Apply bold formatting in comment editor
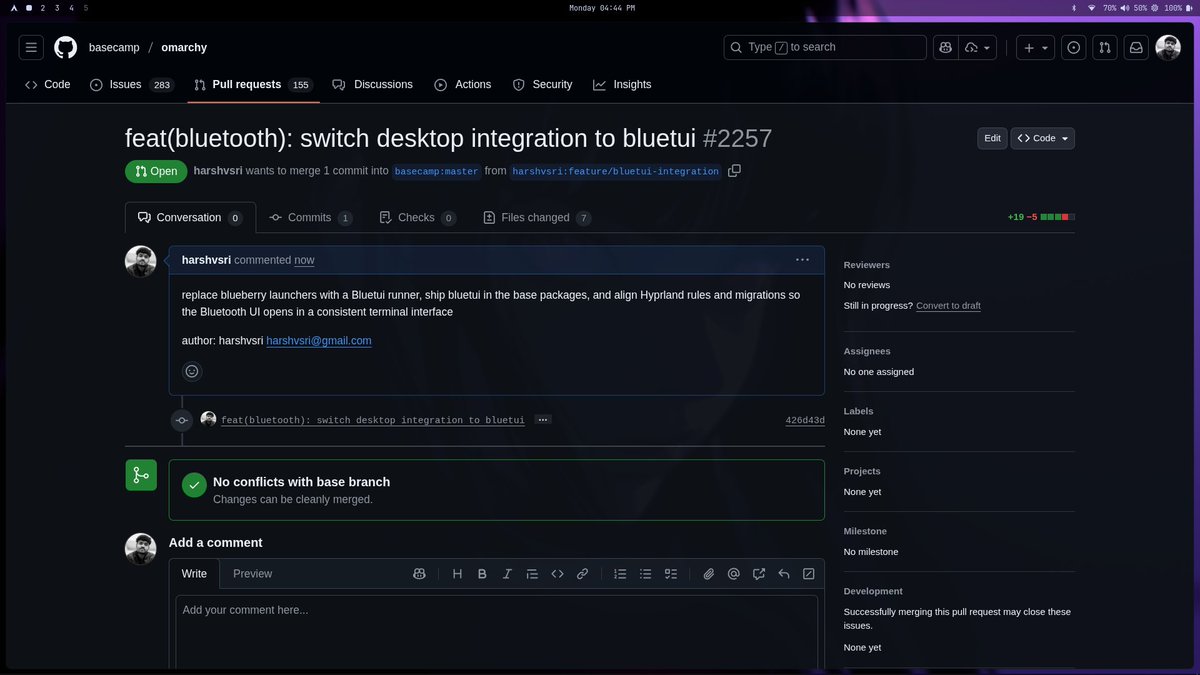Image resolution: width=1200 pixels, height=675 pixels. [x=482, y=574]
